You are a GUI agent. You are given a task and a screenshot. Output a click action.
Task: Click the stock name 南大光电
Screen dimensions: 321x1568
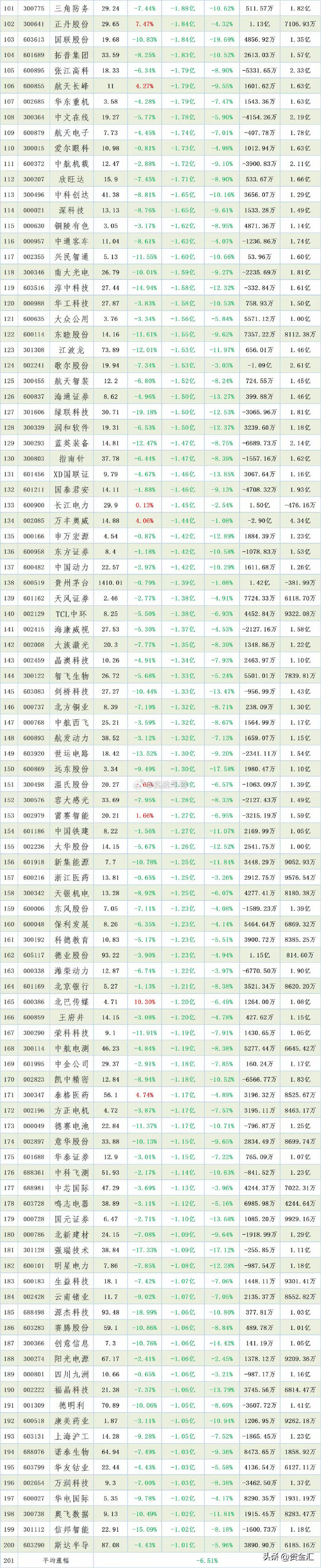click(x=72, y=272)
